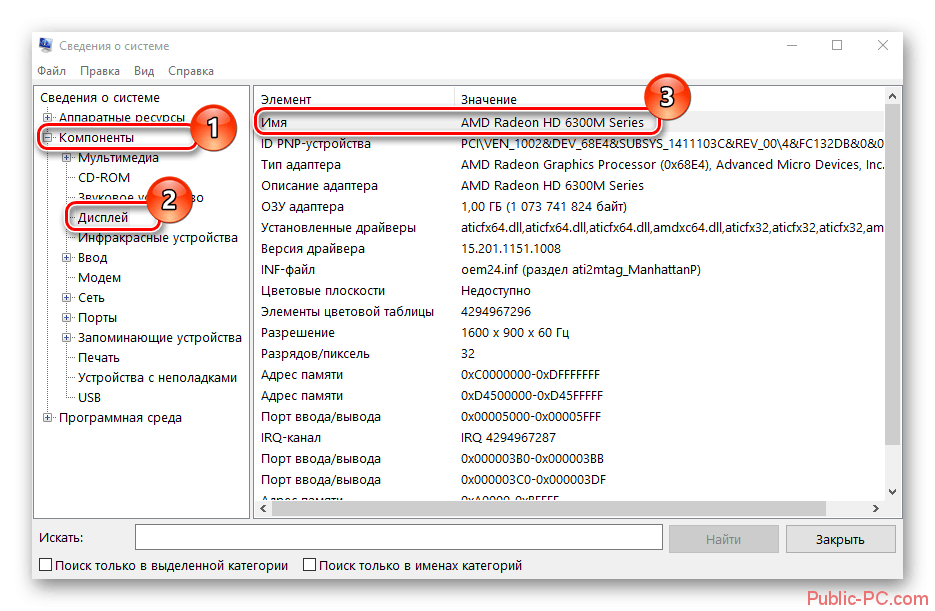This screenshot has width=935, height=611.
Task: Open the Вид menu
Action: tap(144, 71)
